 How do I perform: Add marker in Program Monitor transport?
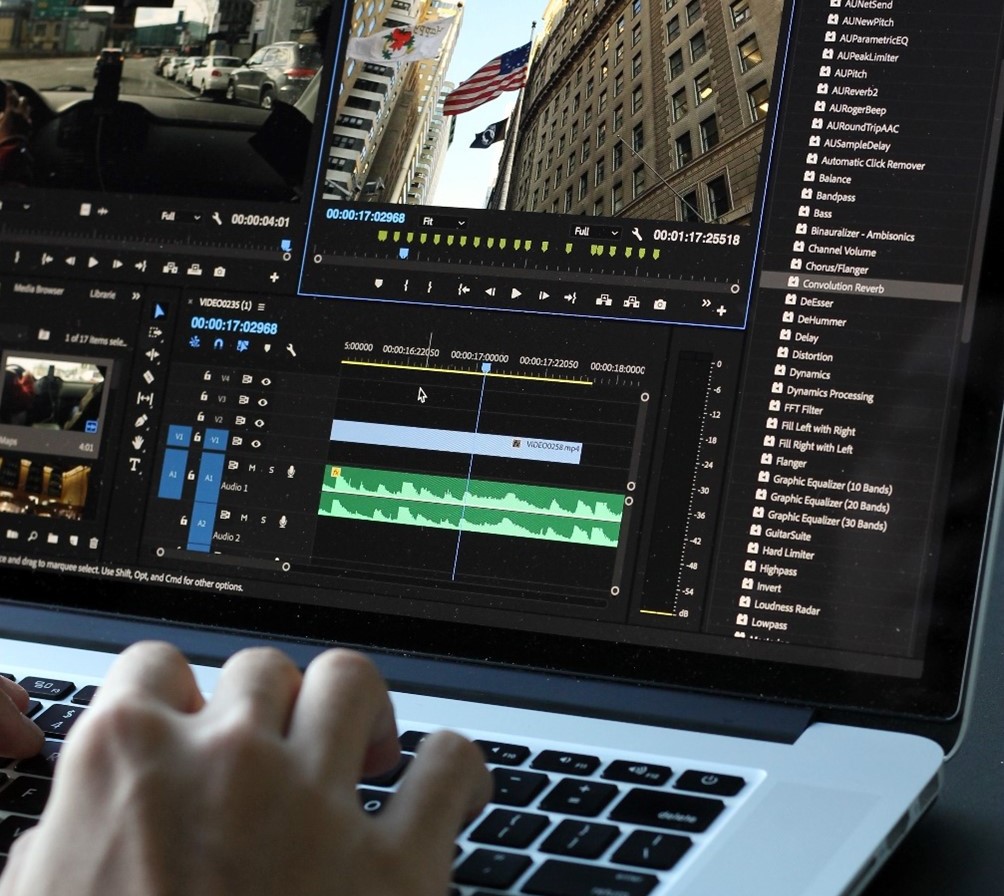coord(378,283)
